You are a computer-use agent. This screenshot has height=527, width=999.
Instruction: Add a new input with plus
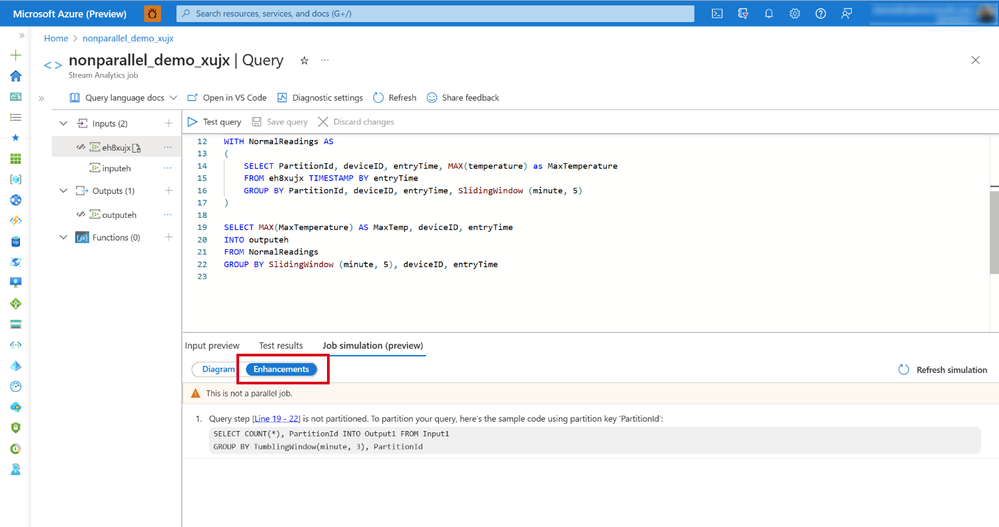(x=169, y=123)
